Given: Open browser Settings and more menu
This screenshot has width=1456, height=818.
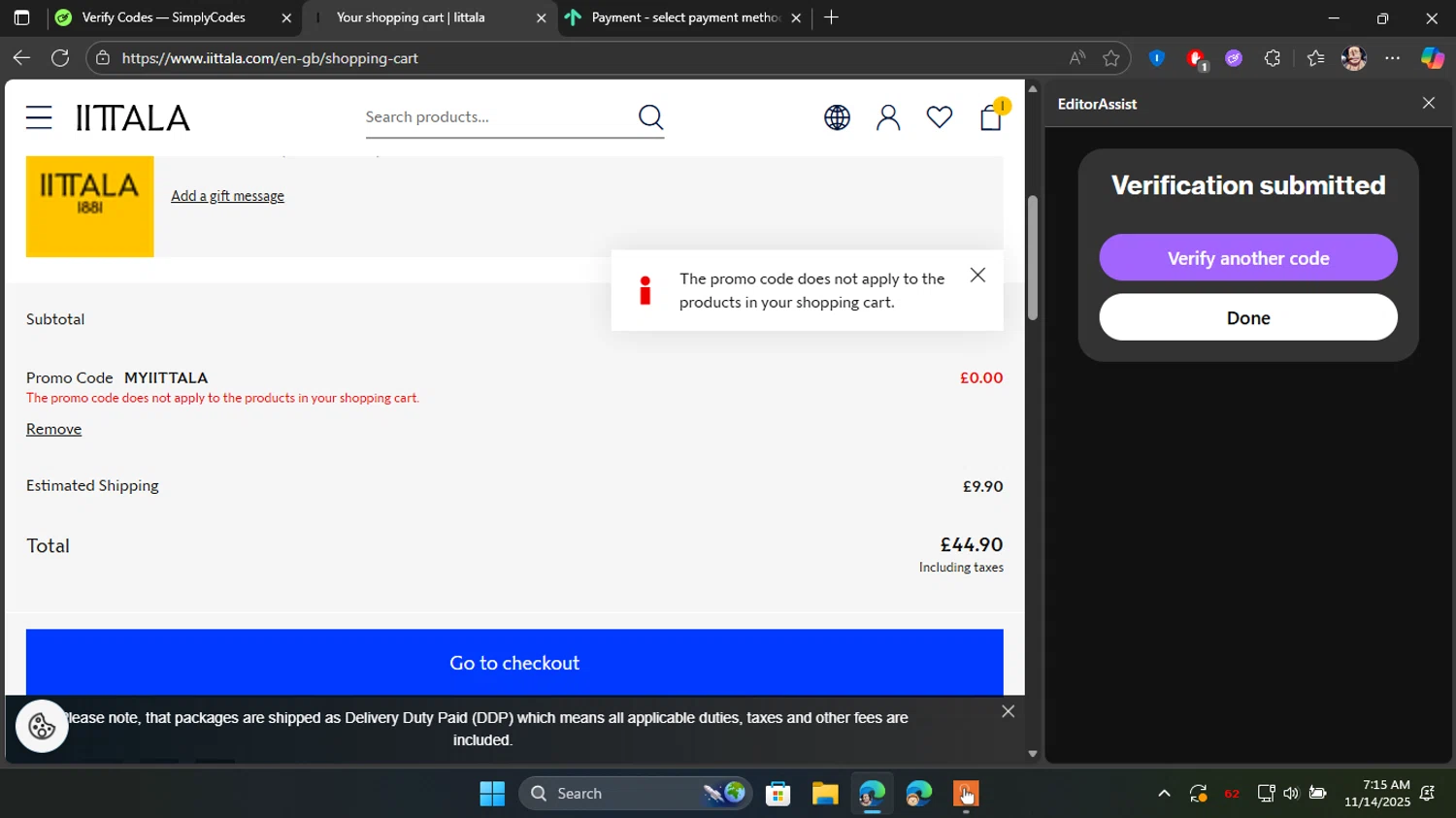Looking at the screenshot, I should click(x=1393, y=58).
